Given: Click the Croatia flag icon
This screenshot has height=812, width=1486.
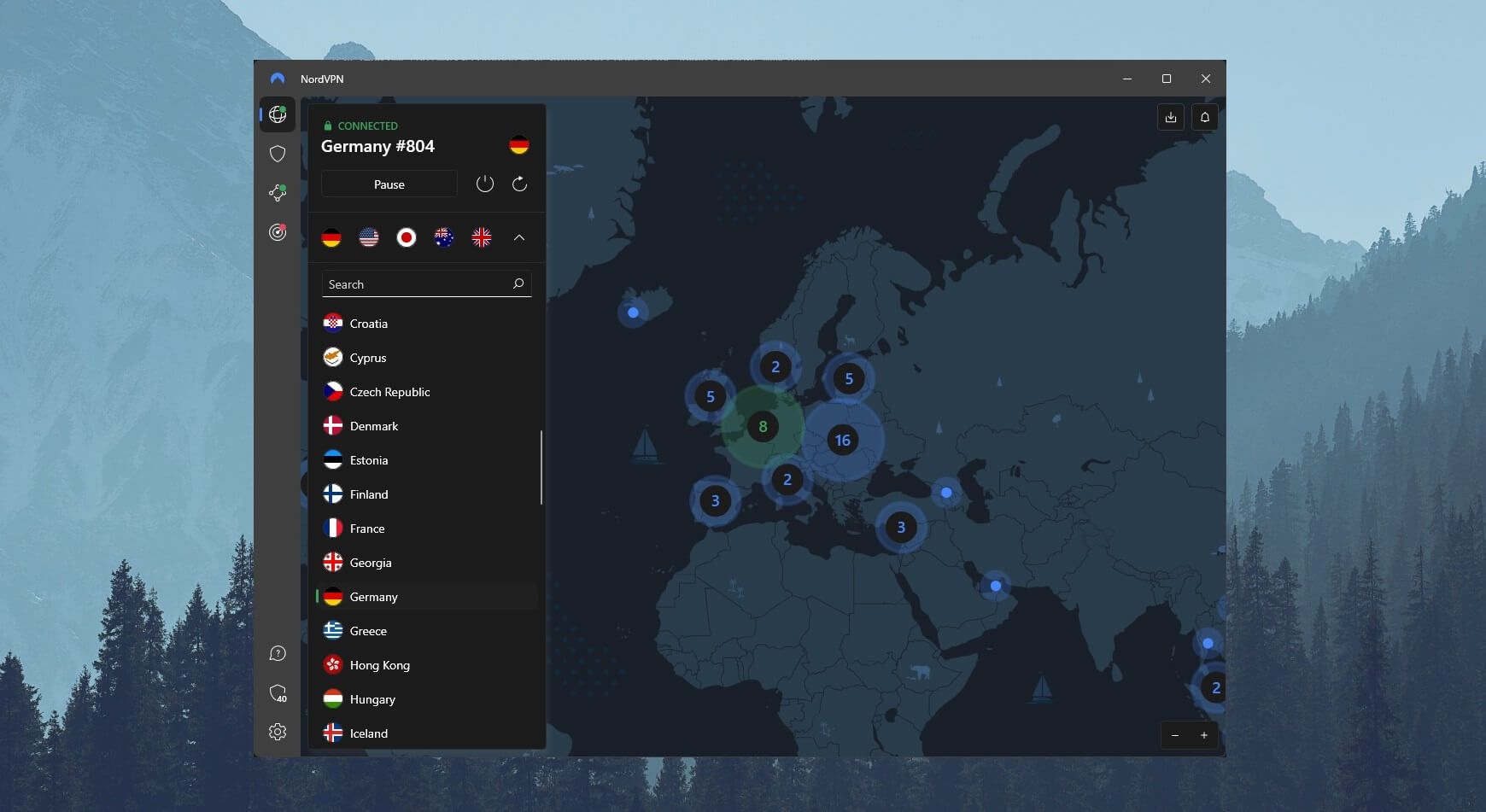Looking at the screenshot, I should (333, 323).
